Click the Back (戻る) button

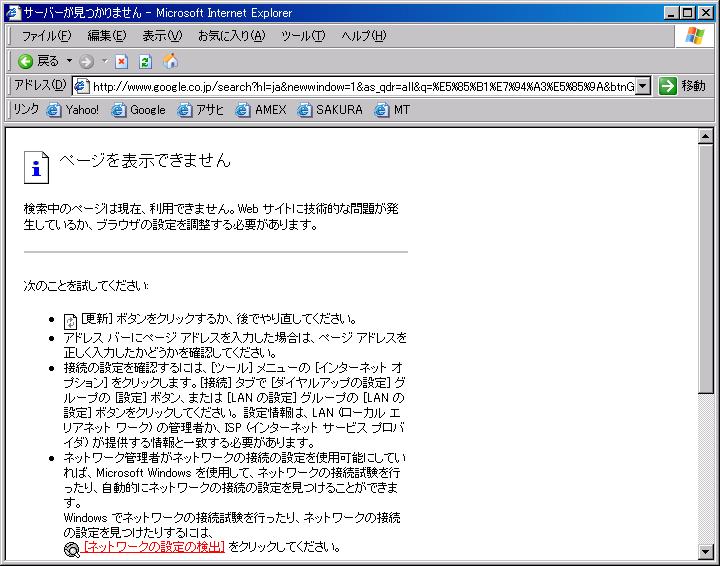pos(38,61)
